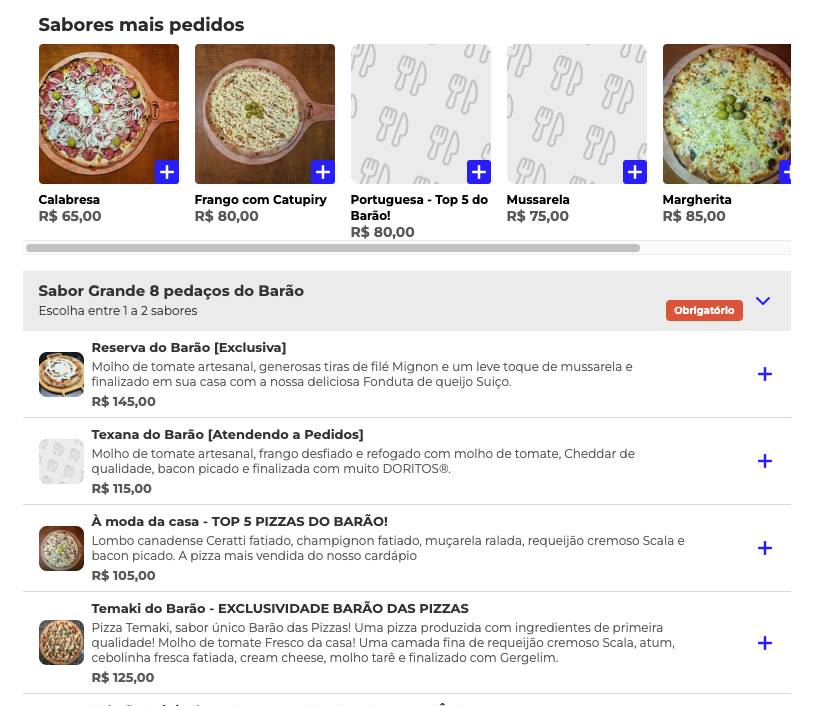Click the Obrigatório badge
This screenshot has width=818, height=706.
(x=704, y=311)
